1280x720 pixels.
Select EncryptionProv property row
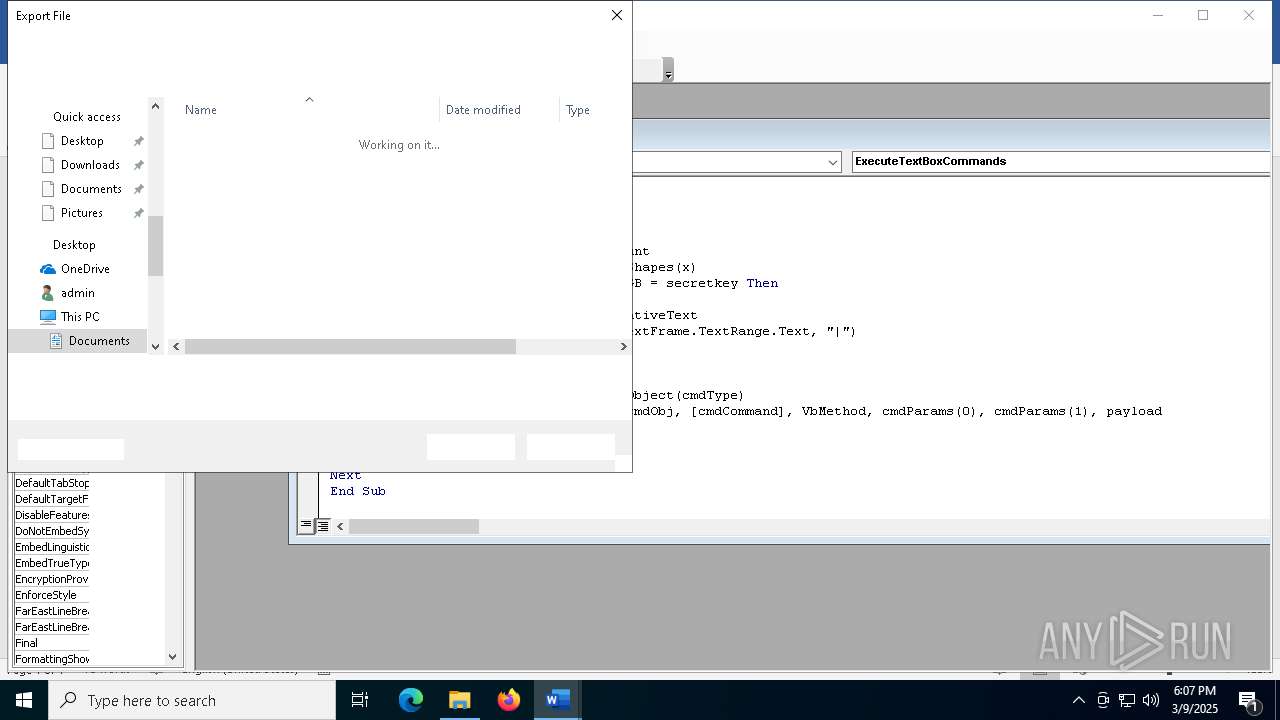[x=52, y=579]
